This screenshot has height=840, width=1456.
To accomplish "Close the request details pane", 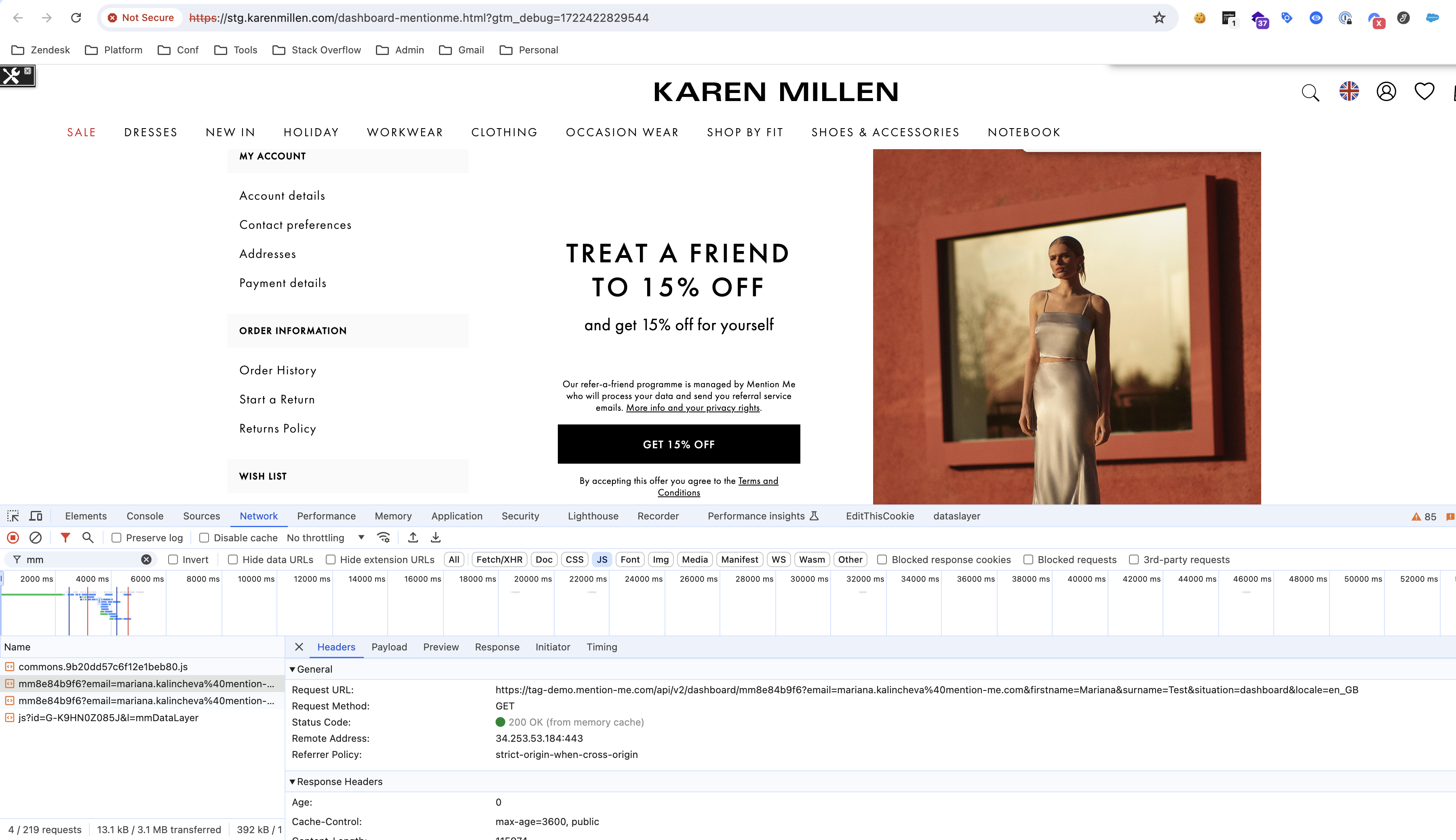I will [x=299, y=647].
